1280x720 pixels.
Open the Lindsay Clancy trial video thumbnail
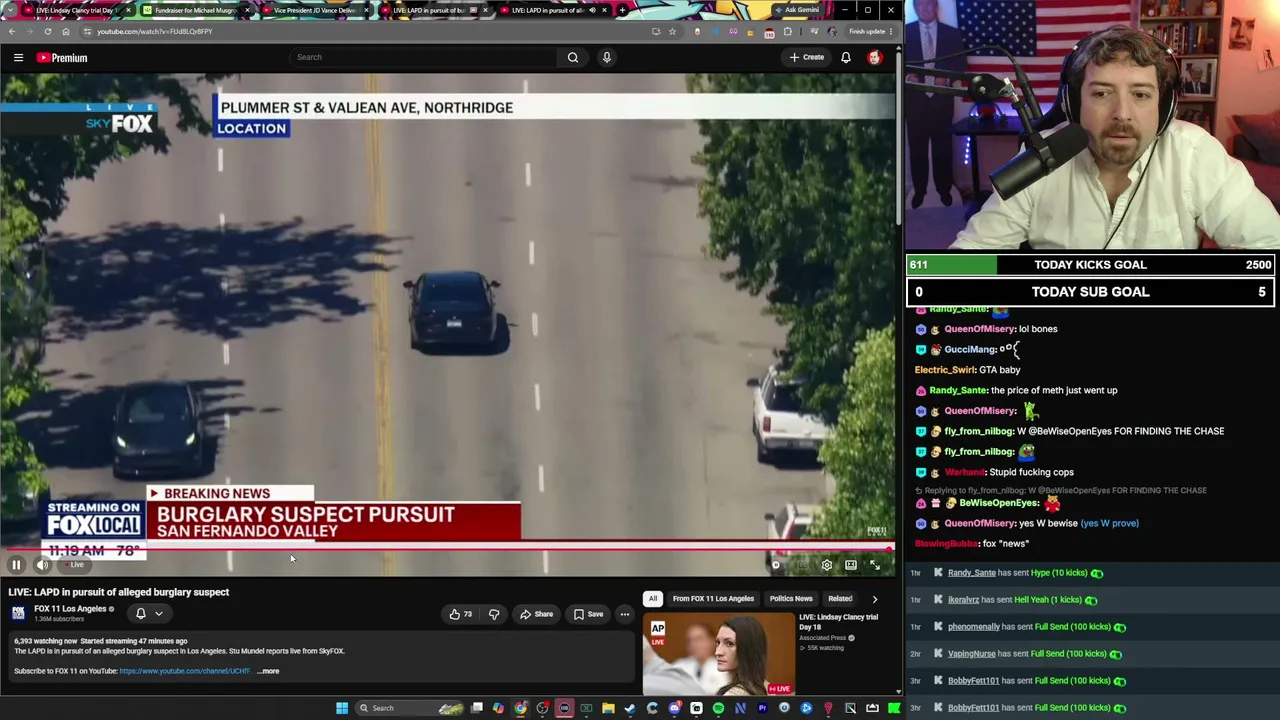[718, 655]
